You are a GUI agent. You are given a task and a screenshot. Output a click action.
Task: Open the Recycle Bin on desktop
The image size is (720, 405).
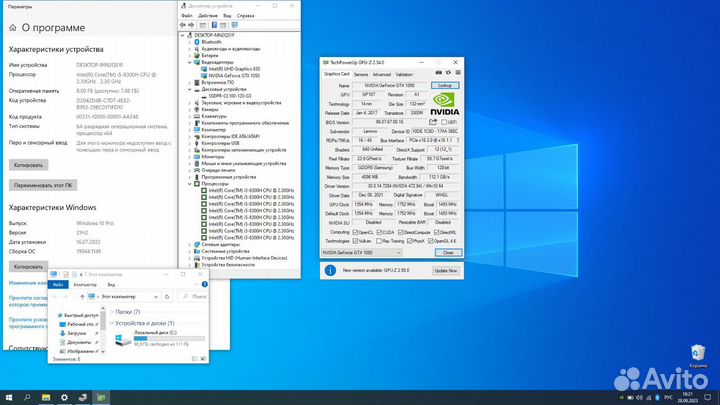click(x=698, y=355)
